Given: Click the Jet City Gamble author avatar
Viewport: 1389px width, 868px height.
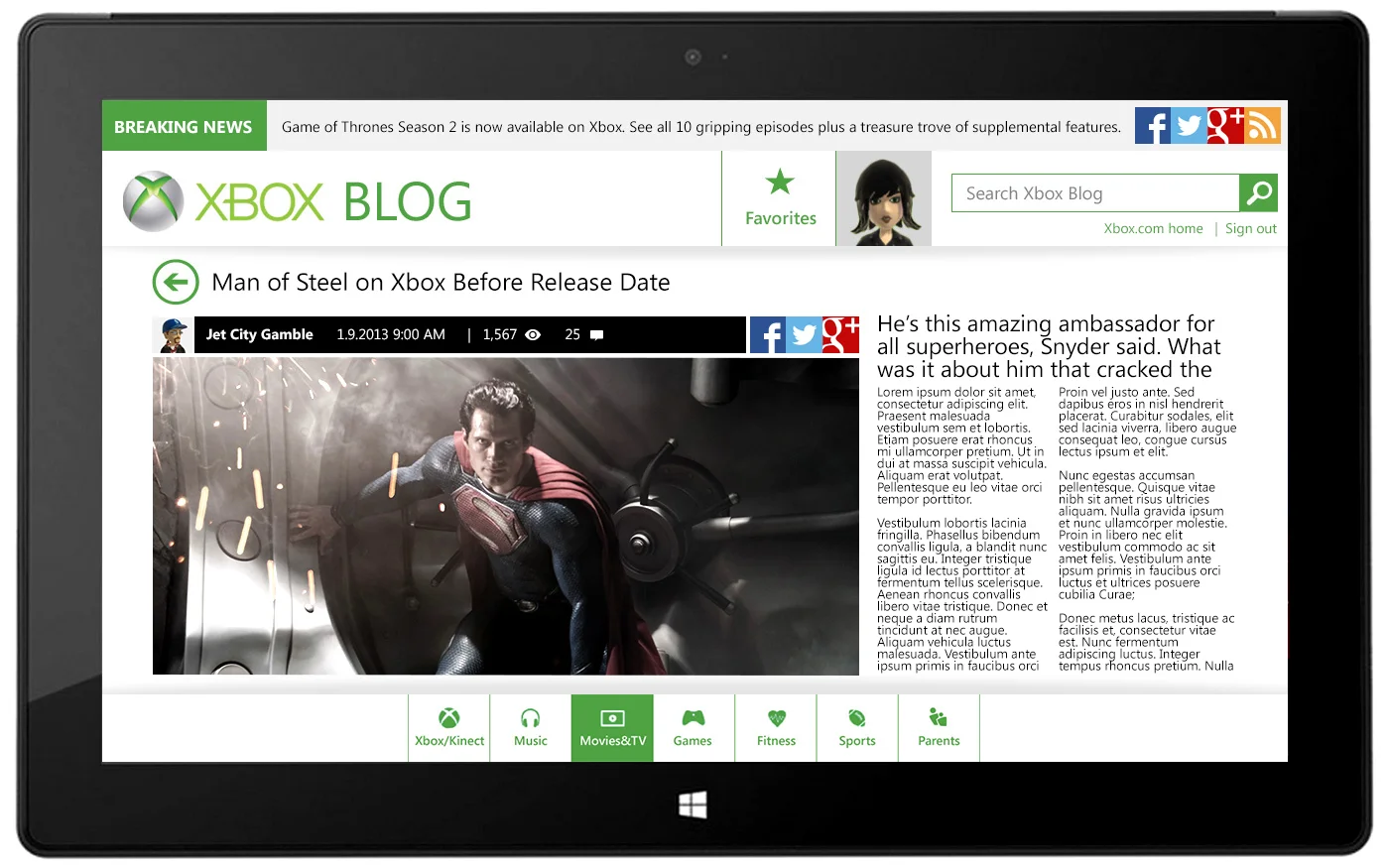Looking at the screenshot, I should point(174,335).
